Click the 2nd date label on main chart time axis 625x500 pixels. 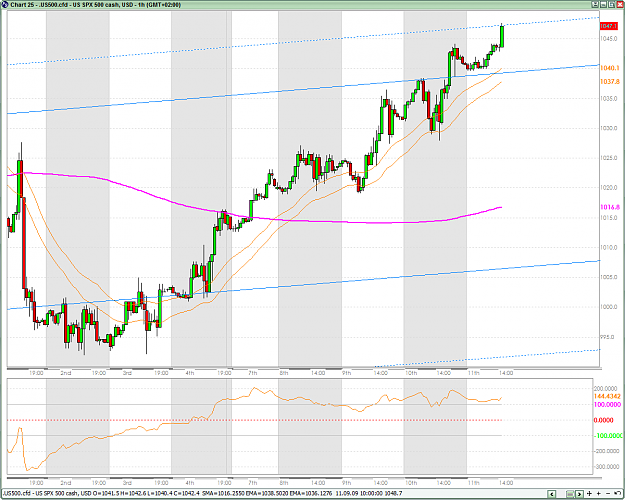coord(65,373)
